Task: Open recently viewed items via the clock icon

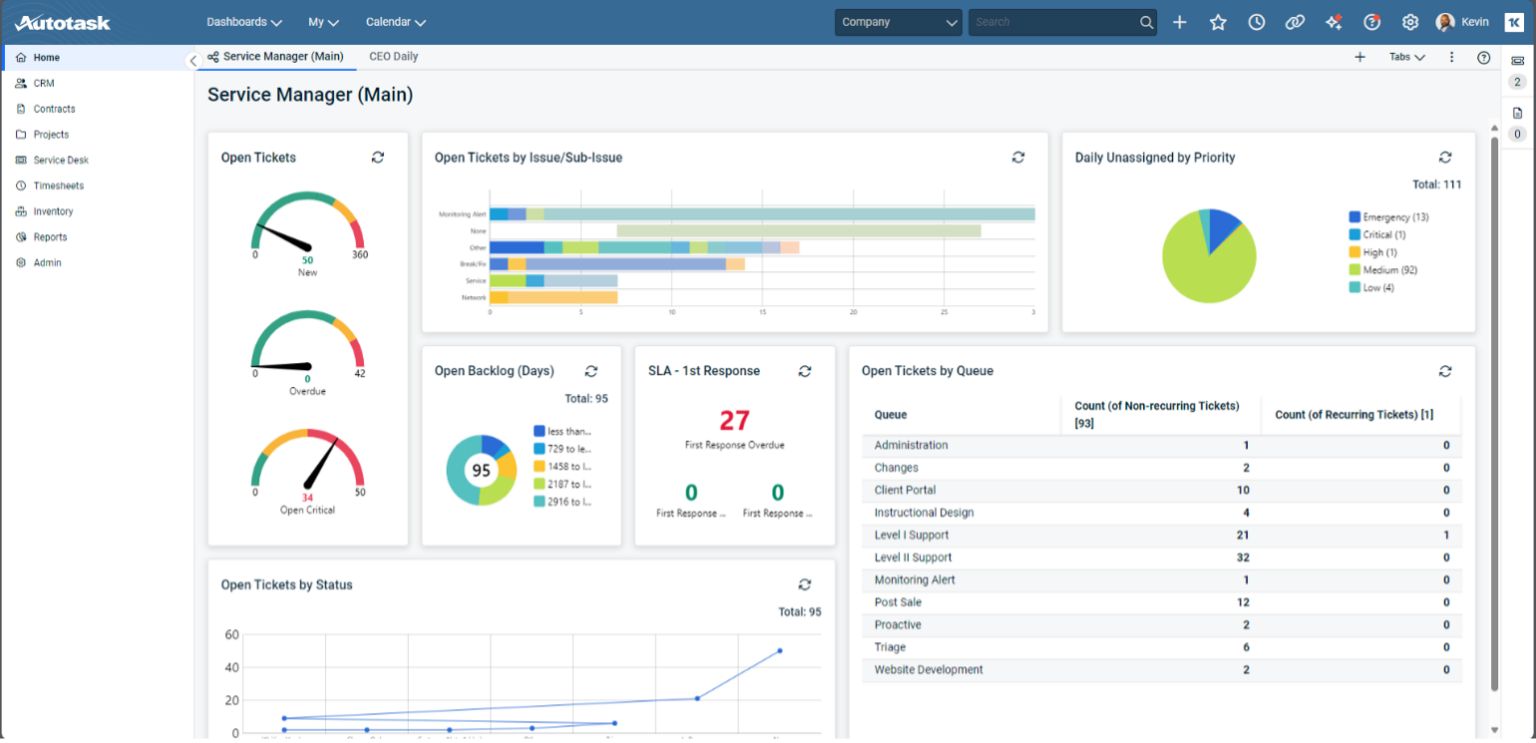Action: click(1256, 21)
